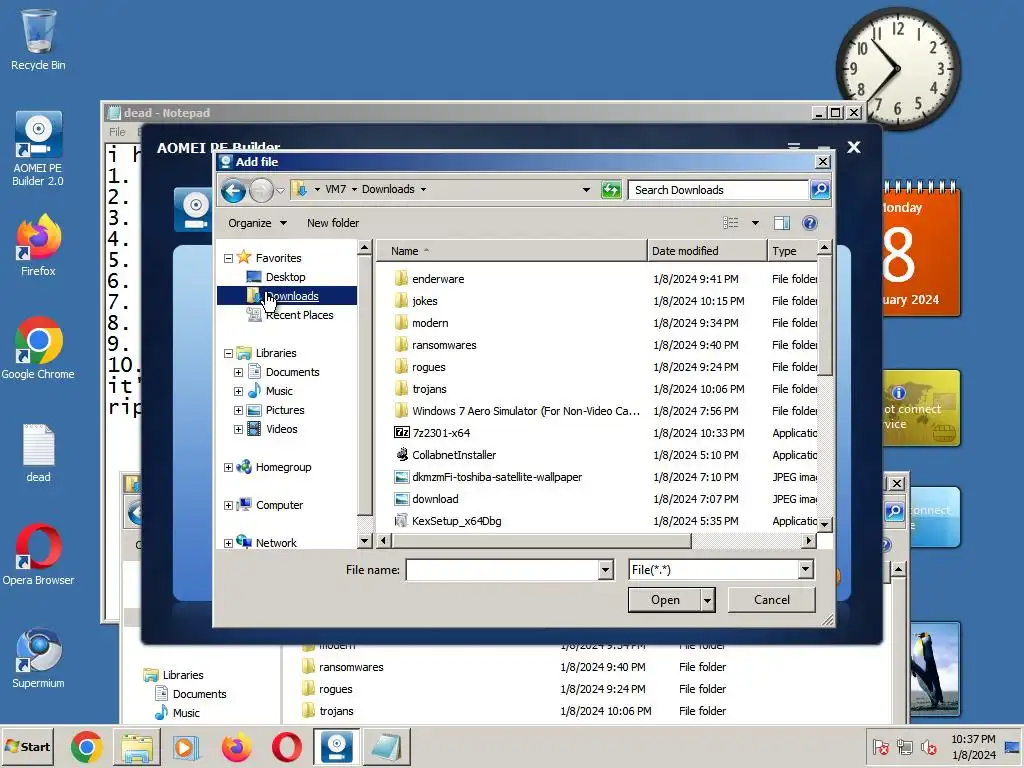Open the Supermium desktop shortcut
1024x768 pixels.
click(x=38, y=658)
